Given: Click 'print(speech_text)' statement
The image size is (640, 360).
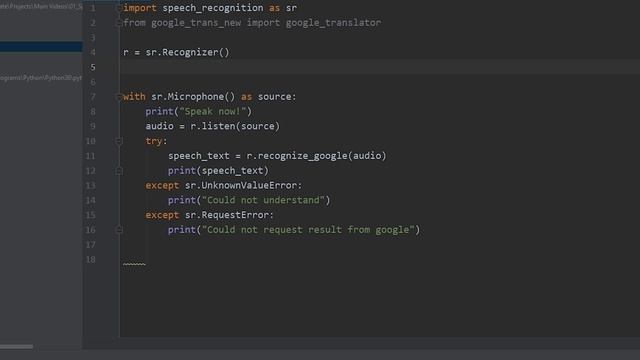Looking at the screenshot, I should click(218, 171).
